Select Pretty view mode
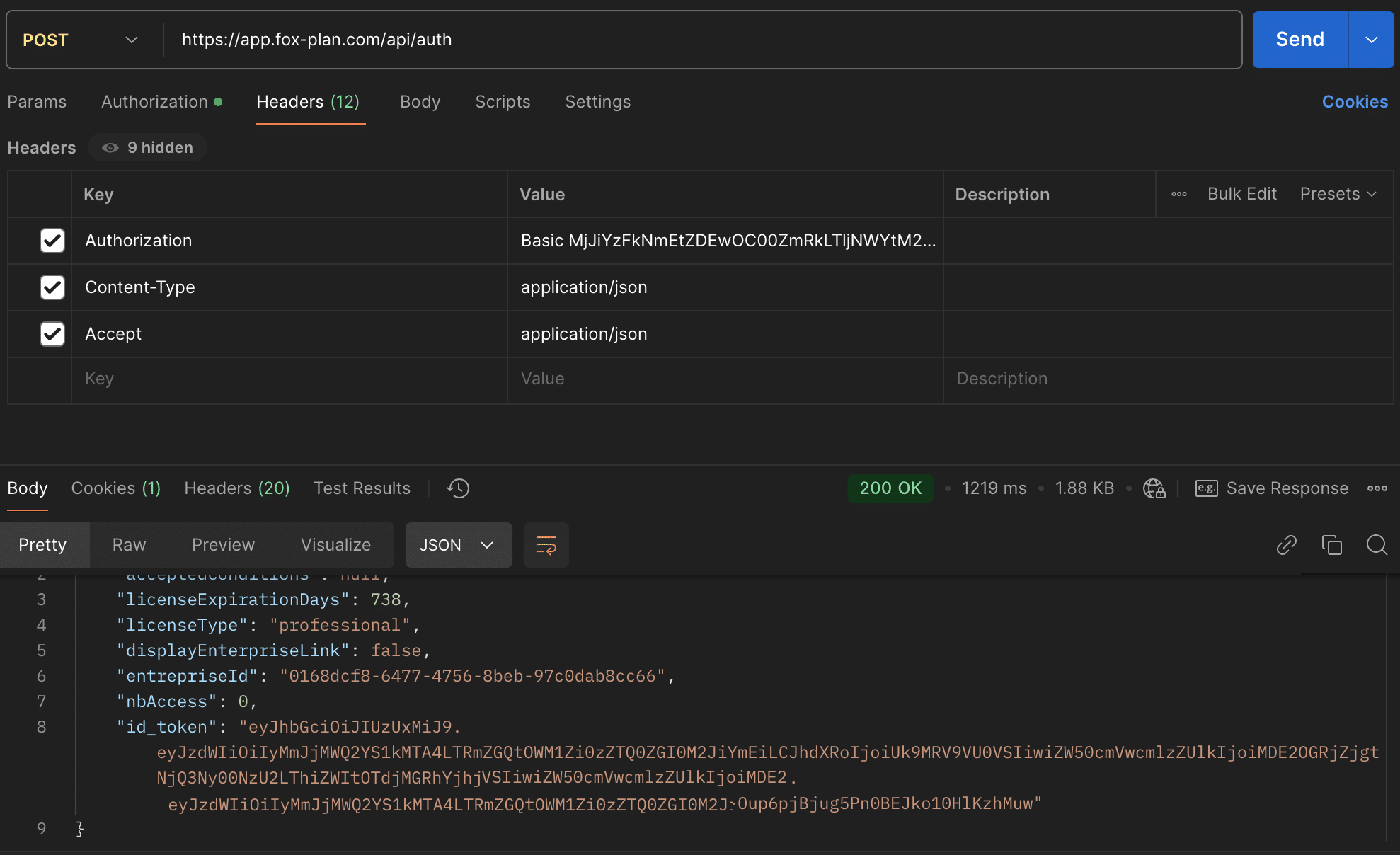The width and height of the screenshot is (1400, 855). [x=42, y=545]
